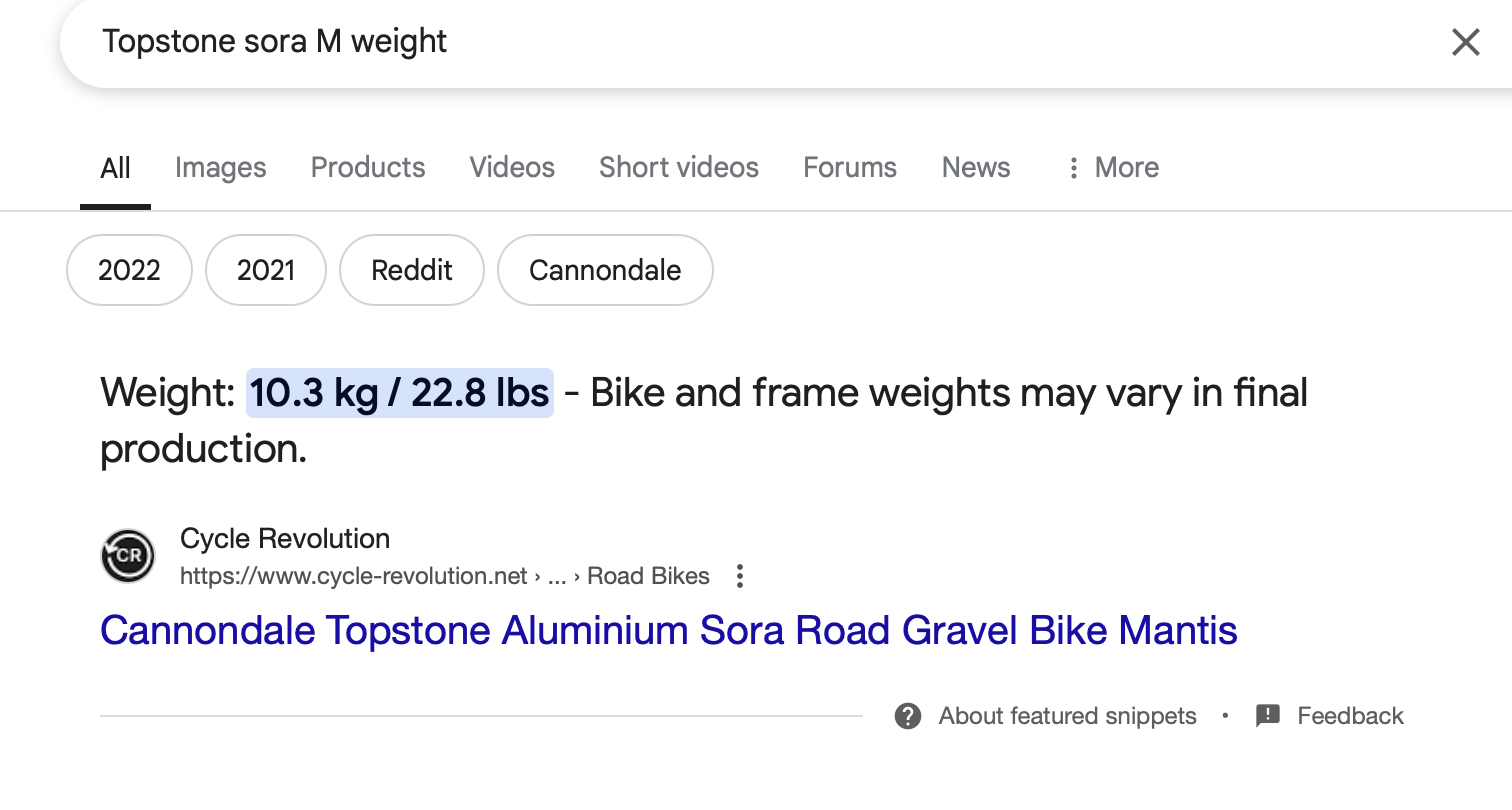Select the All results tab
The height and width of the screenshot is (810, 1512).
116,168
